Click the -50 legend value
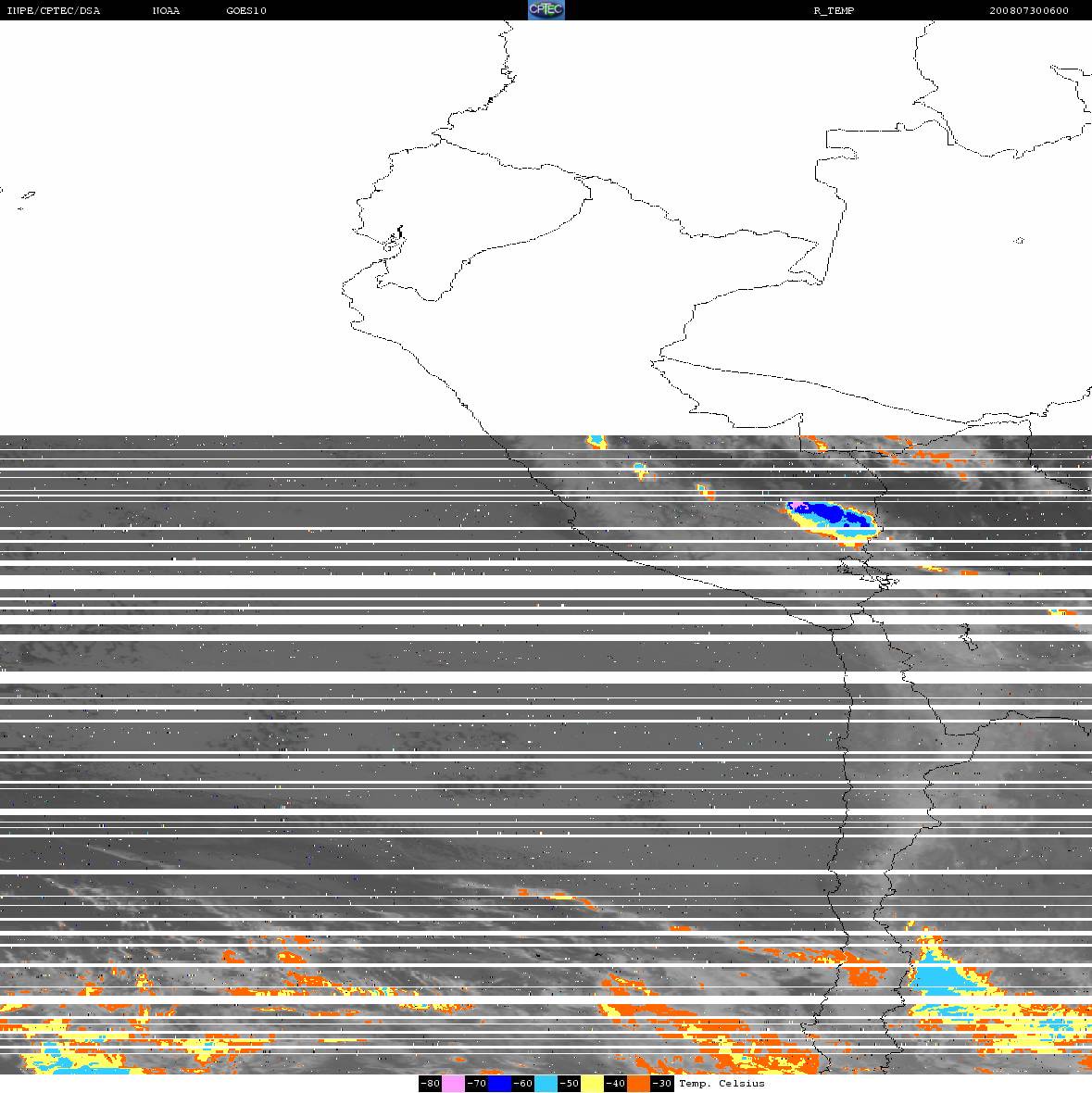1092x1093 pixels. coord(570,1083)
